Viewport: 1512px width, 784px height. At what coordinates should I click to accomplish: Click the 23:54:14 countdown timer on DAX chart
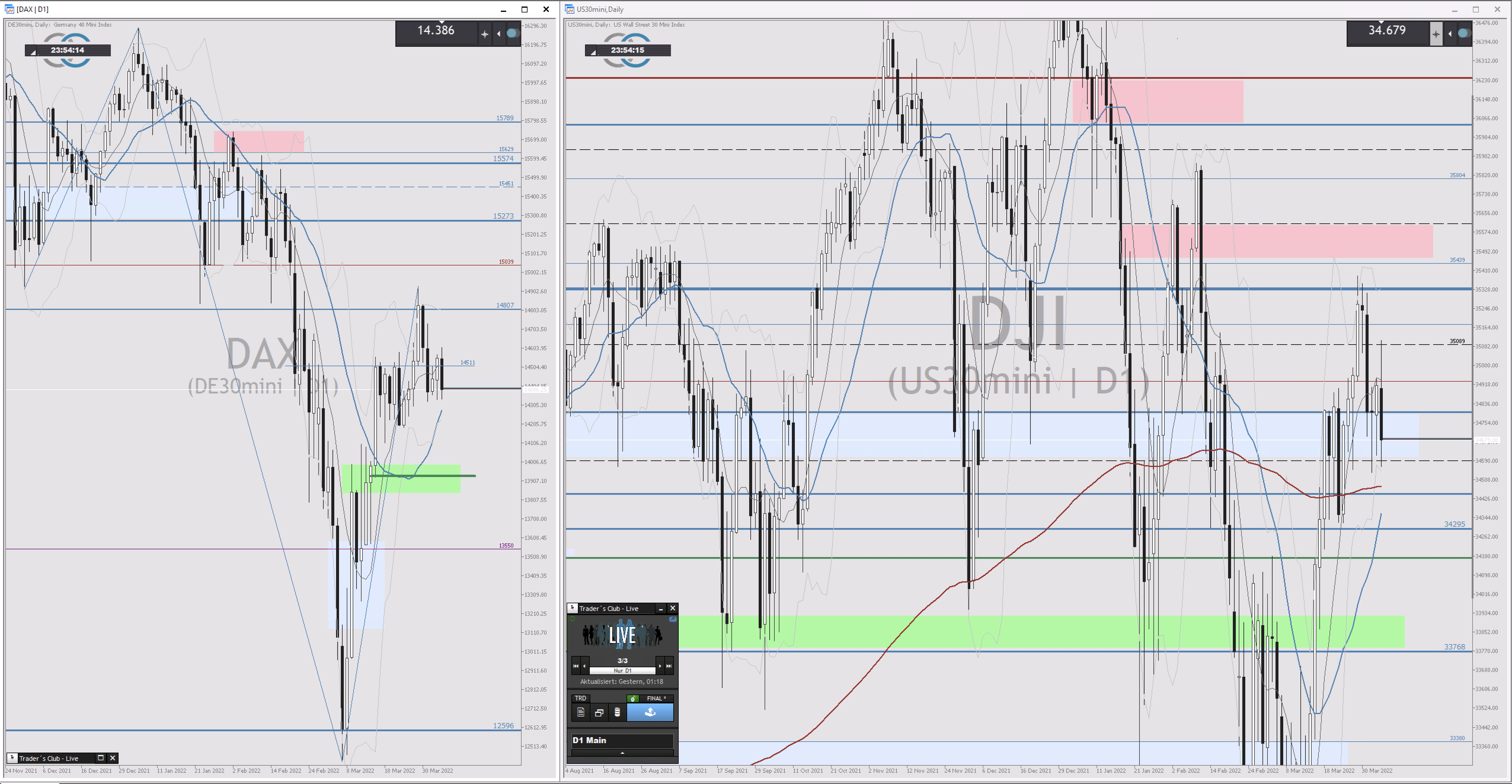coord(68,50)
